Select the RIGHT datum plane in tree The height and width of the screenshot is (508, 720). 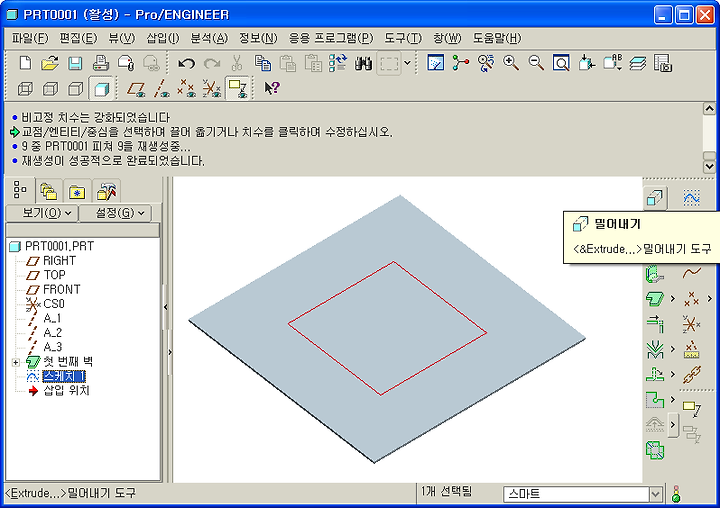click(x=59, y=260)
